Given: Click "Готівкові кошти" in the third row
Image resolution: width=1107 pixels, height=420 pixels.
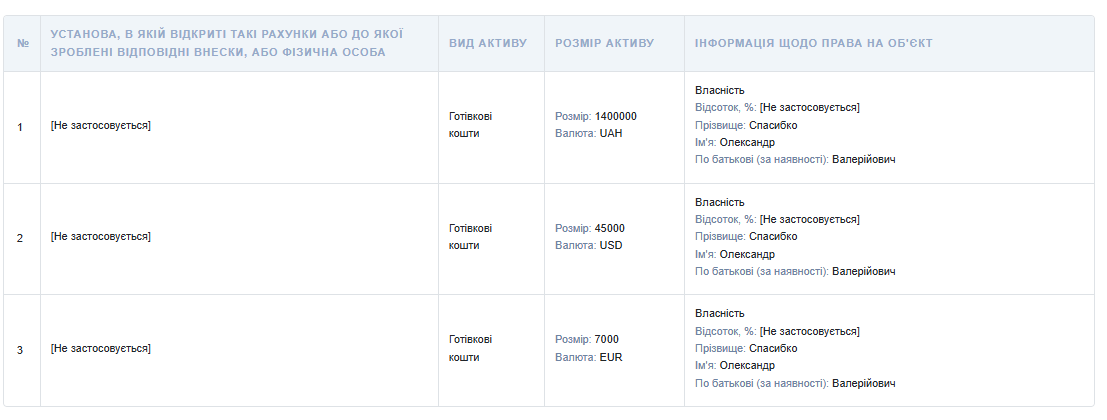Looking at the screenshot, I should (470, 349).
